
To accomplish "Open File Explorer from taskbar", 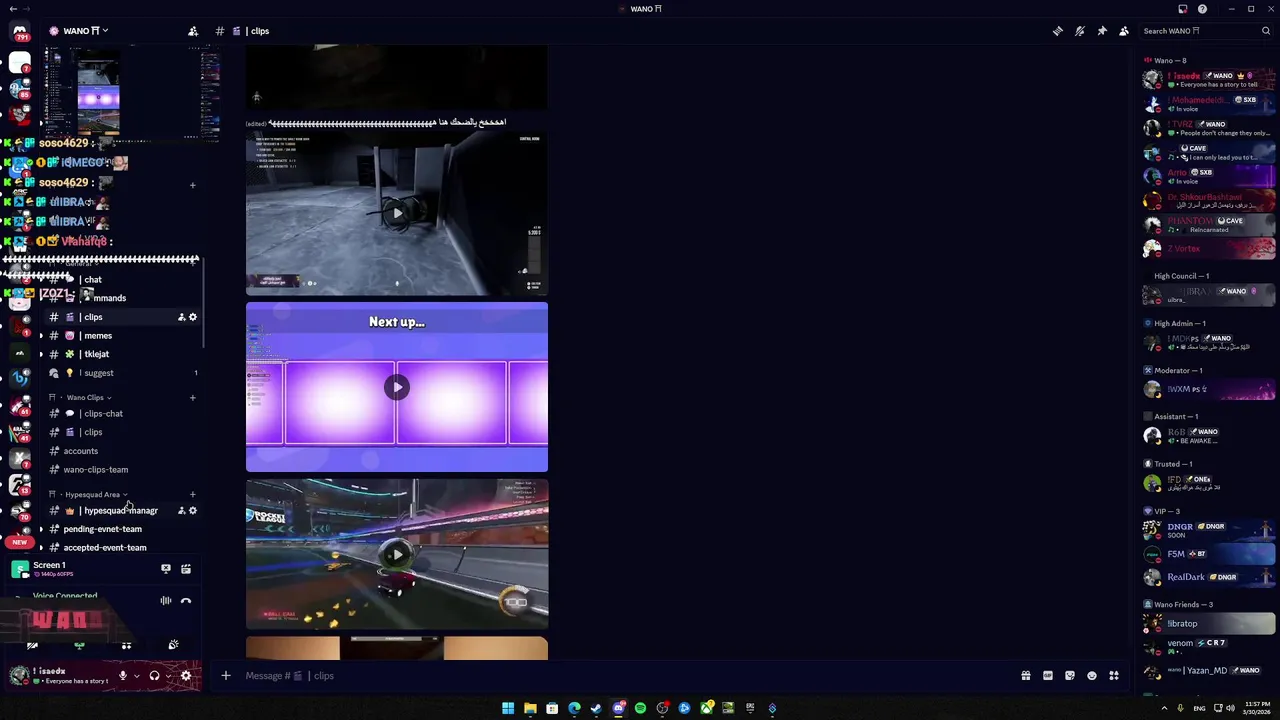I will [530, 708].
